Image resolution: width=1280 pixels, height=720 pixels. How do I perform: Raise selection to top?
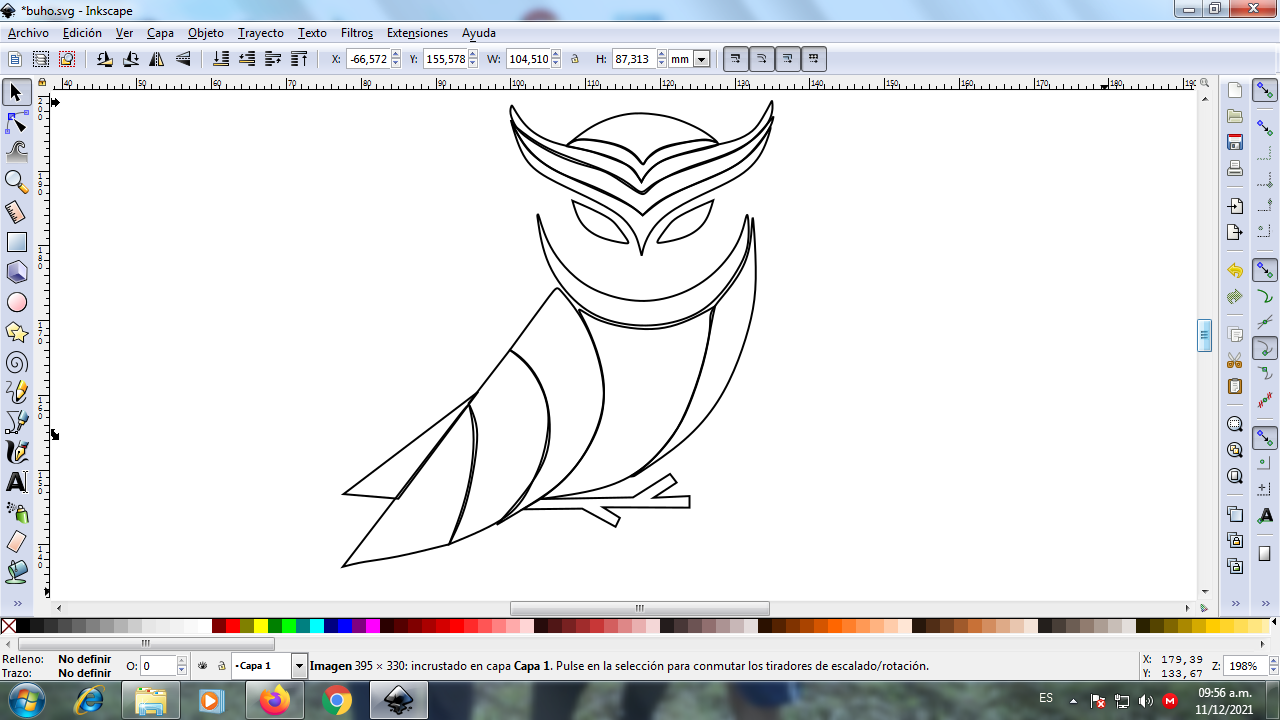(x=299, y=59)
